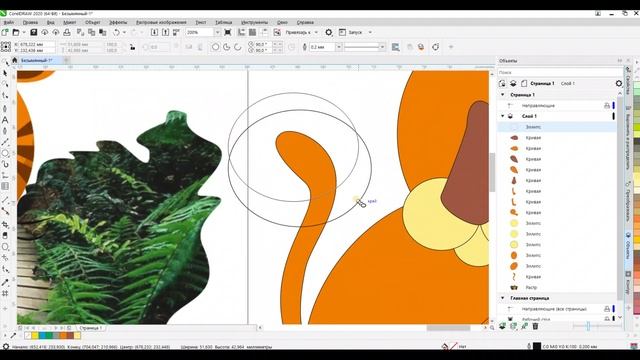
Task: Collapse the Страница 1 tree node
Action: pos(502,95)
